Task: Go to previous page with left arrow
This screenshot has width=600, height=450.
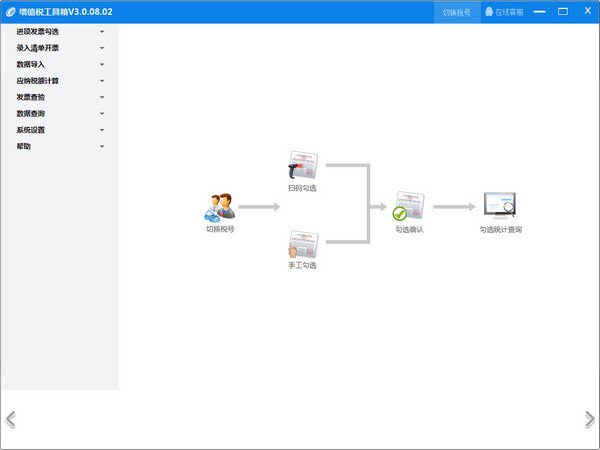Action: tap(10, 419)
